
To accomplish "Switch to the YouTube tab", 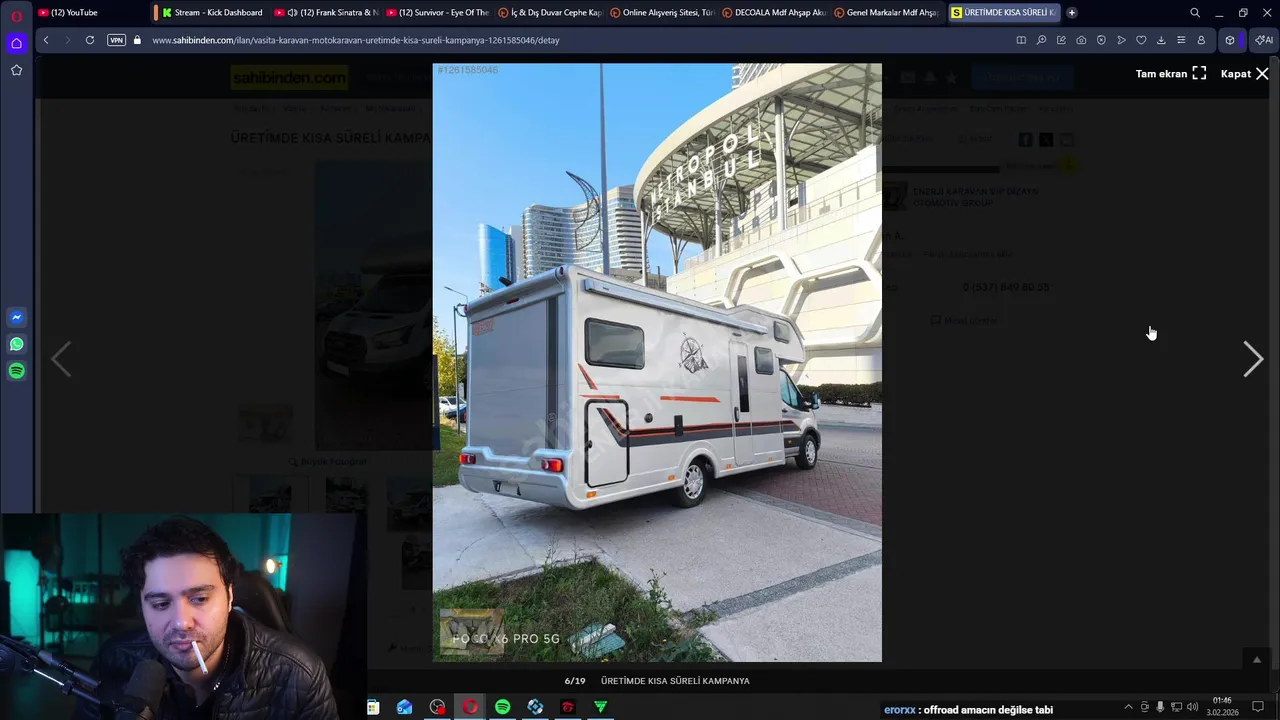I will click(x=90, y=13).
